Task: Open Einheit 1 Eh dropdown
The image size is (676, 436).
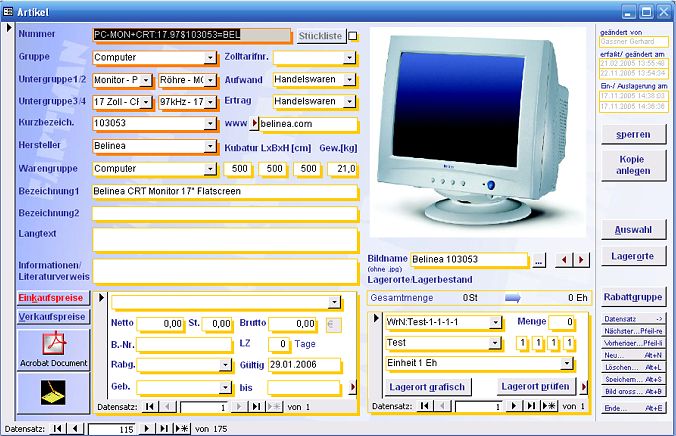Action: [566, 363]
